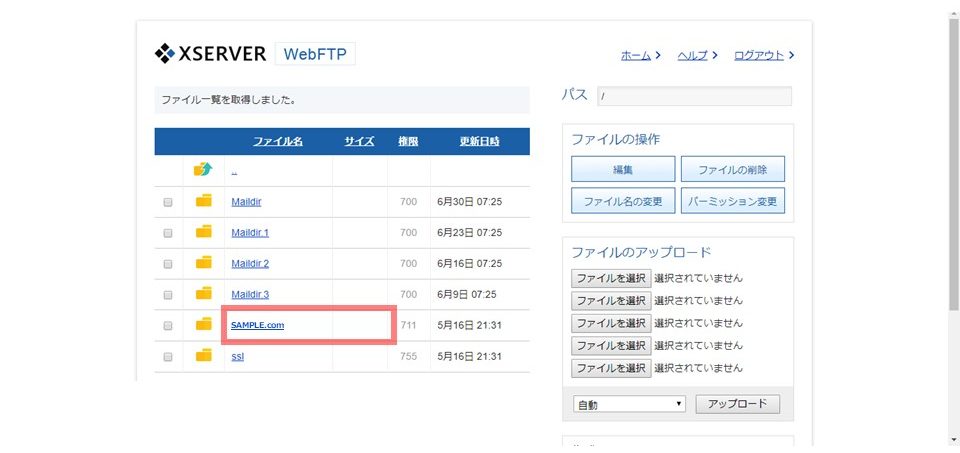Click the parent directory up-arrow folder icon
960x453 pixels.
203,169
